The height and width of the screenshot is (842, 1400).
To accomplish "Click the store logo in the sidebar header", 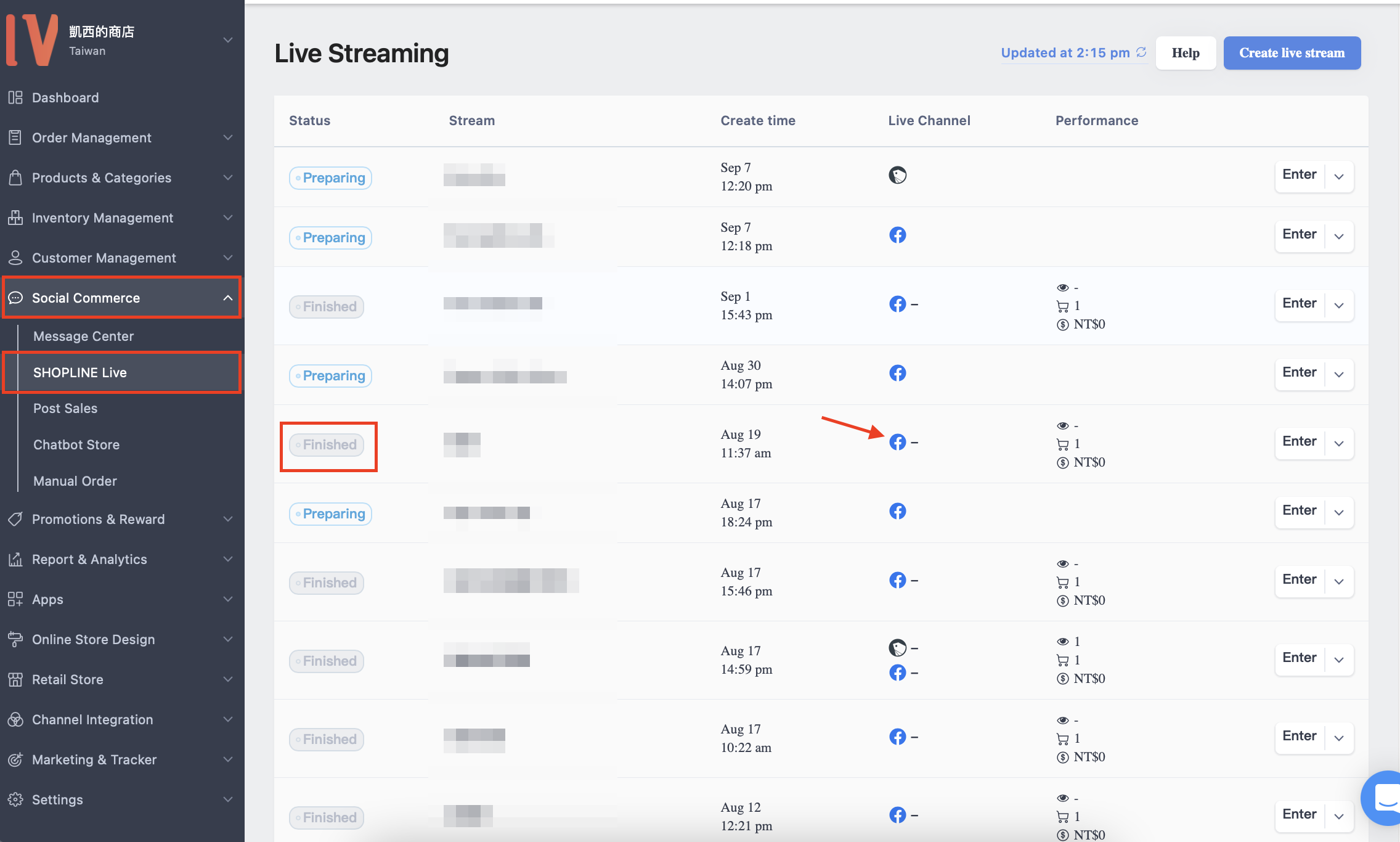I will (32, 40).
